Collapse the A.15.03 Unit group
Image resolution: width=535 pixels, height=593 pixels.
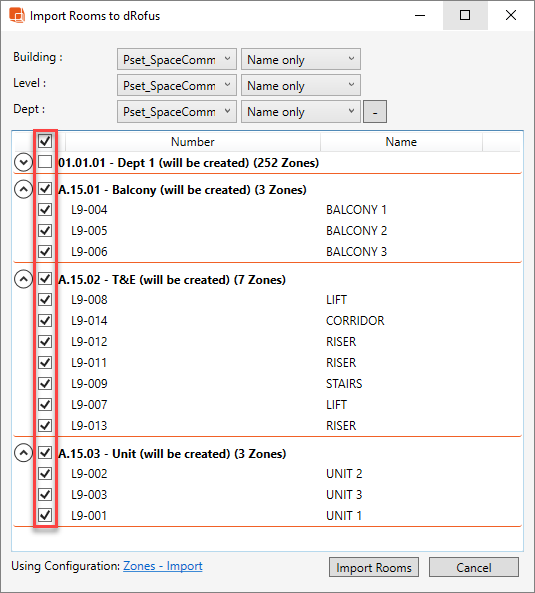pos(23,453)
